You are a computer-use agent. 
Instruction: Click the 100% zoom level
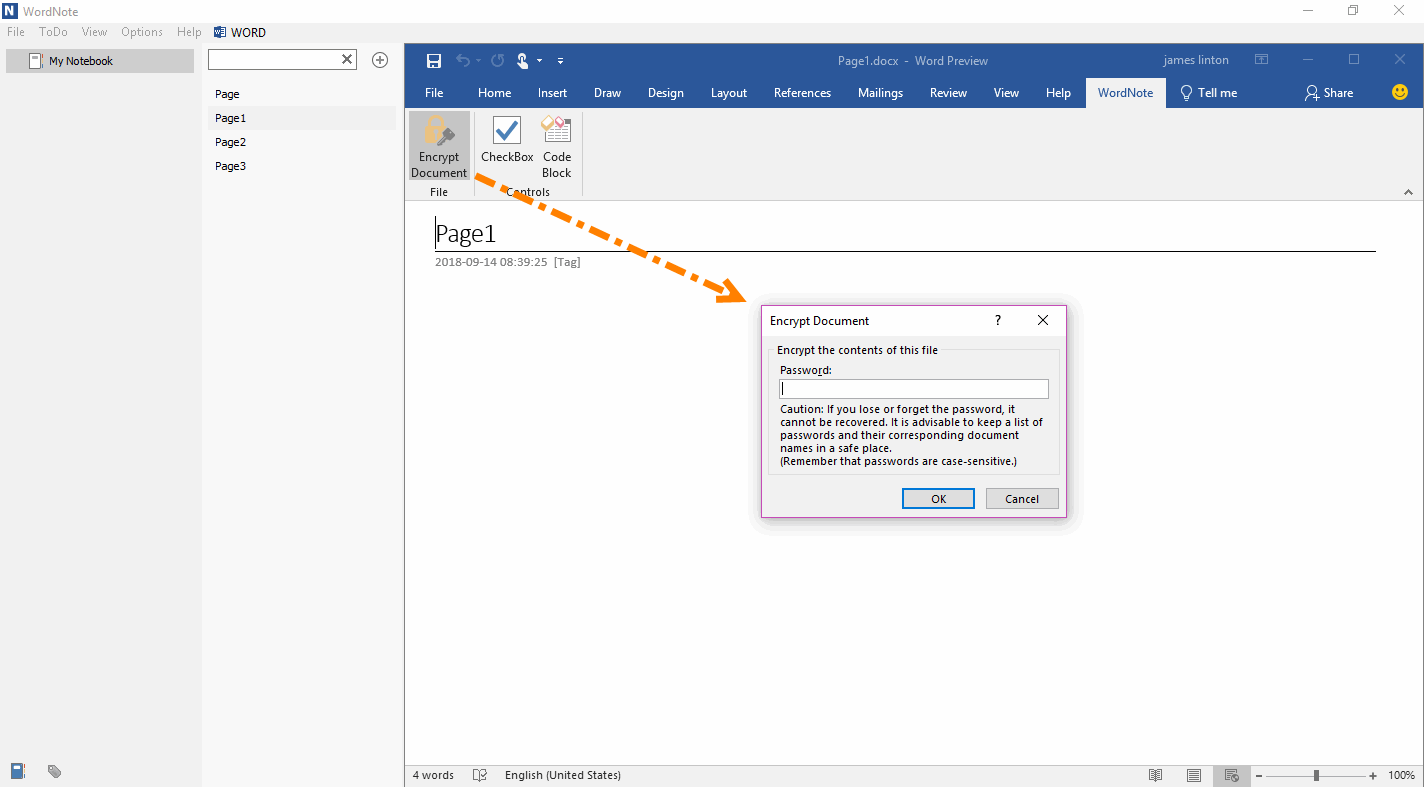[x=1401, y=775]
